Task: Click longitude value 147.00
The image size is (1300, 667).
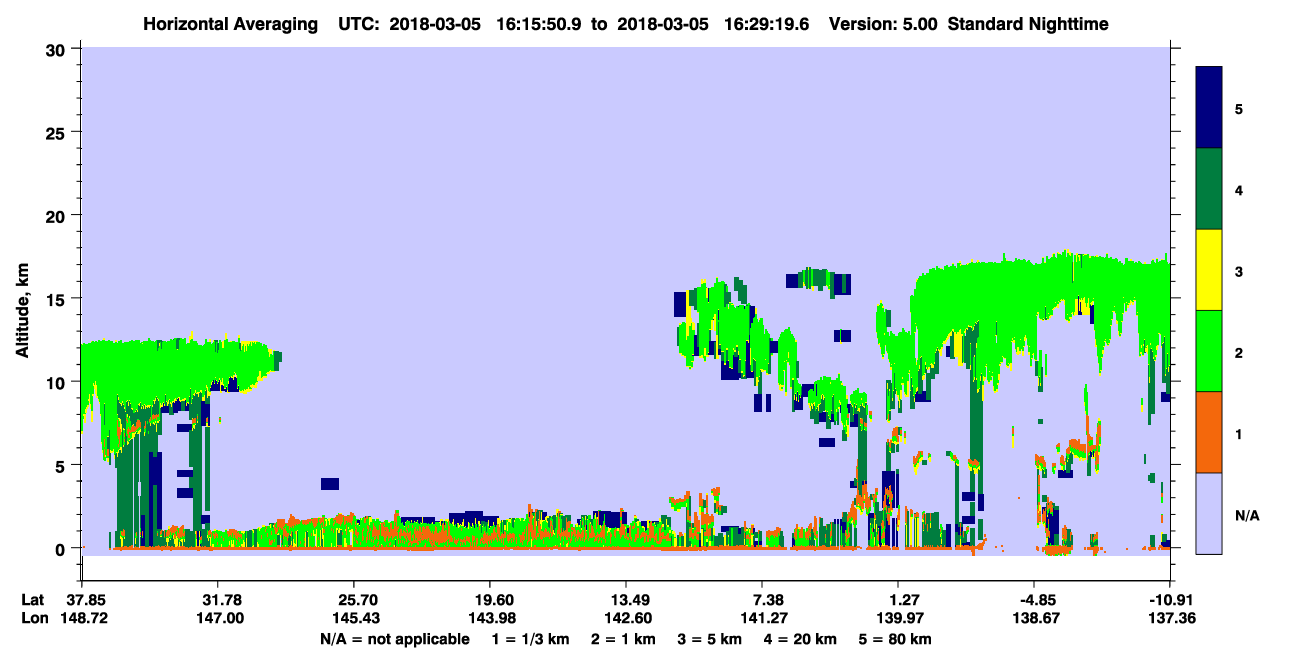Action: coord(218,619)
